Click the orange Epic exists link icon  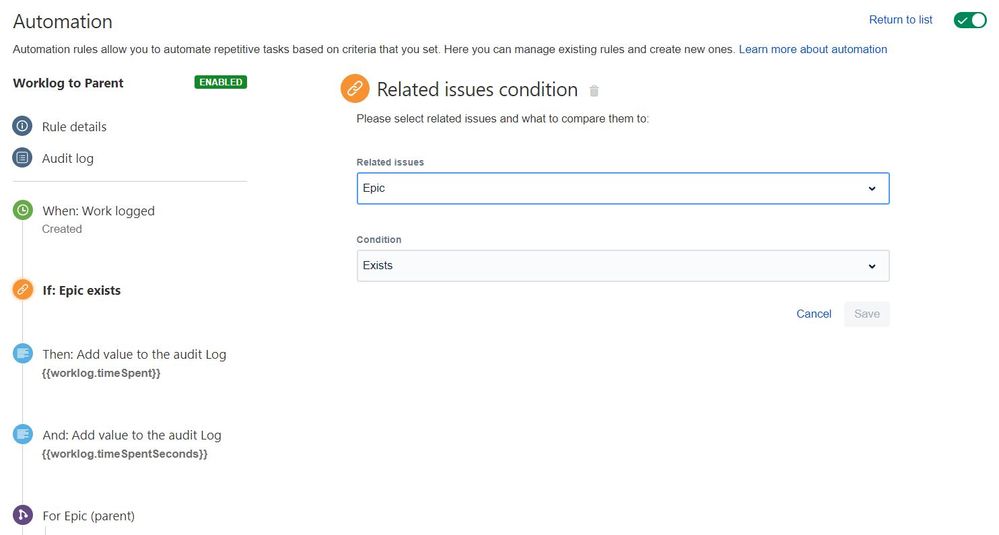[22, 290]
